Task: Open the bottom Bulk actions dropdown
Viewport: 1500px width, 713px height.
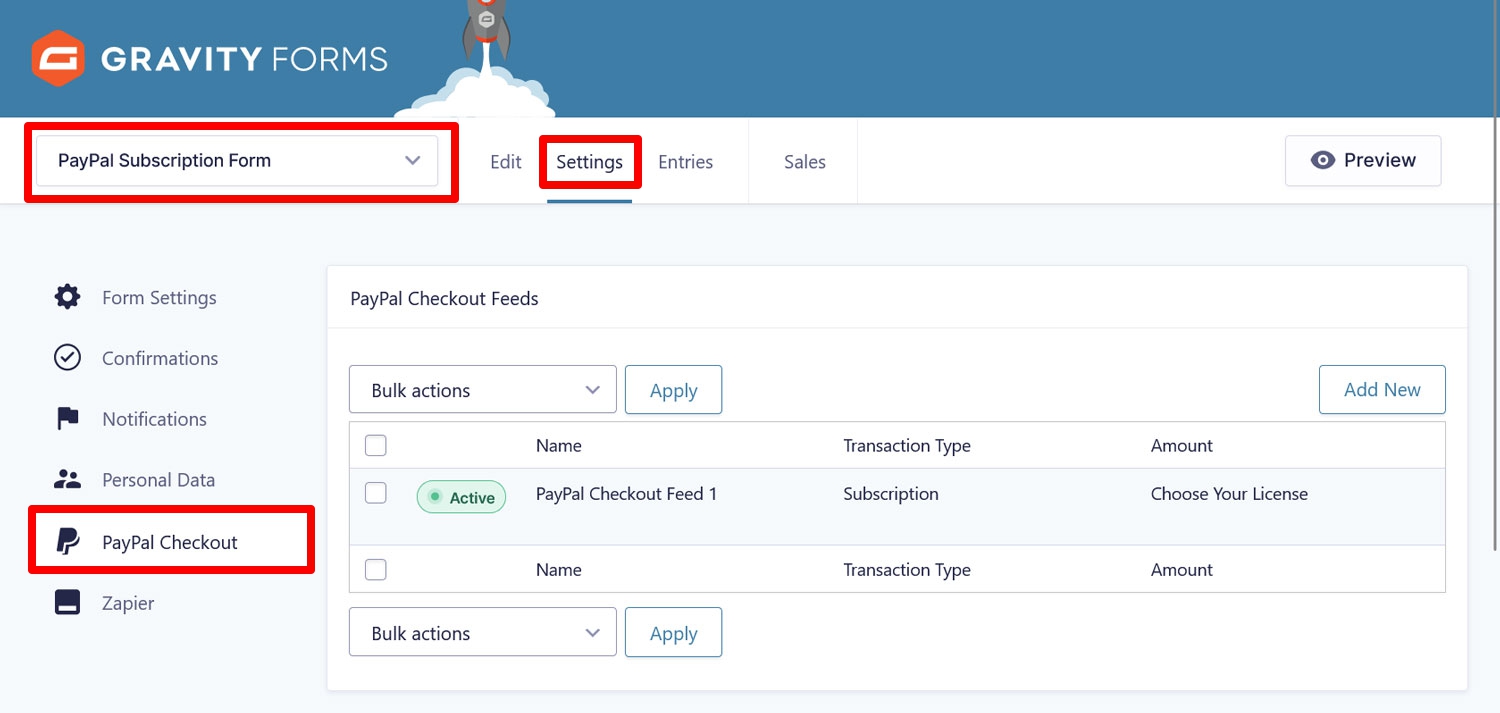Action: pos(483,633)
